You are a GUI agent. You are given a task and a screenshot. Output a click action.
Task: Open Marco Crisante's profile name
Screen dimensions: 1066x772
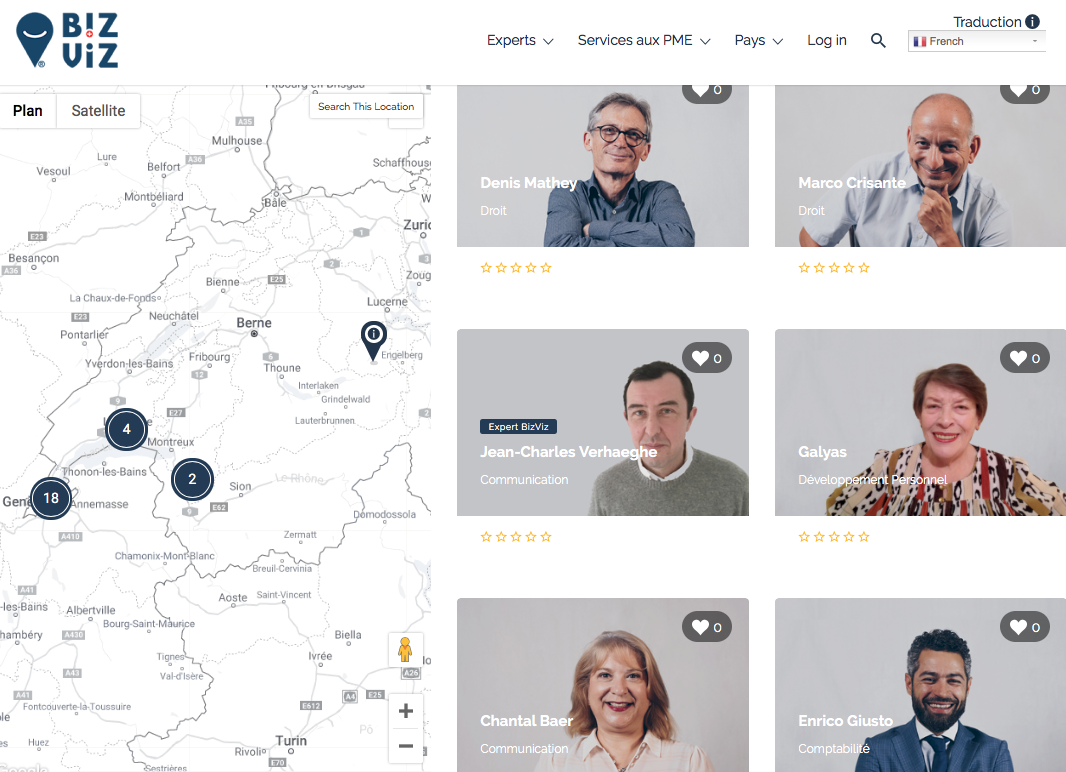click(x=852, y=183)
